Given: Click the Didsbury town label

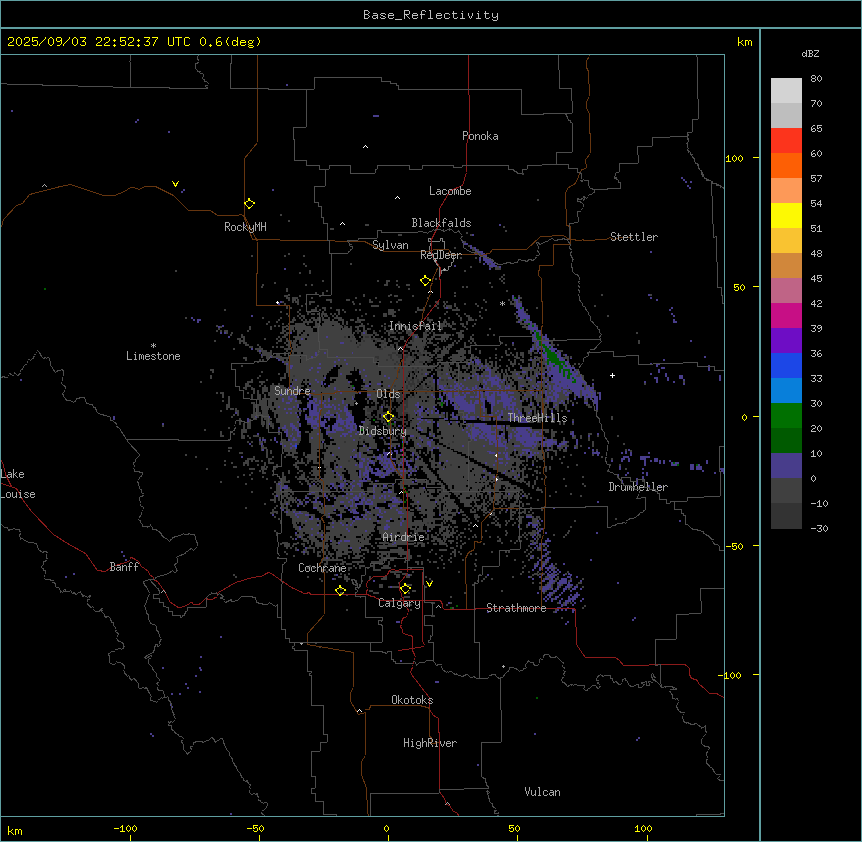Looking at the screenshot, I should coord(383,431).
